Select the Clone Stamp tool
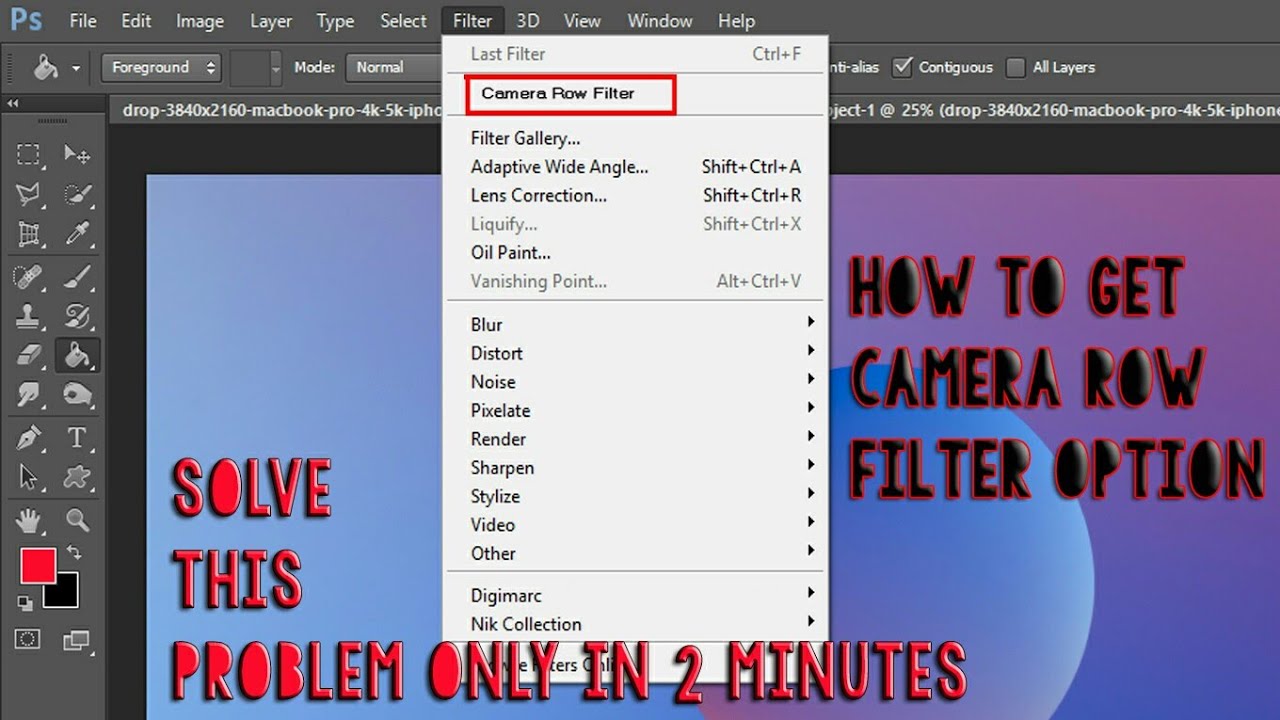The width and height of the screenshot is (1280, 720). [29, 316]
